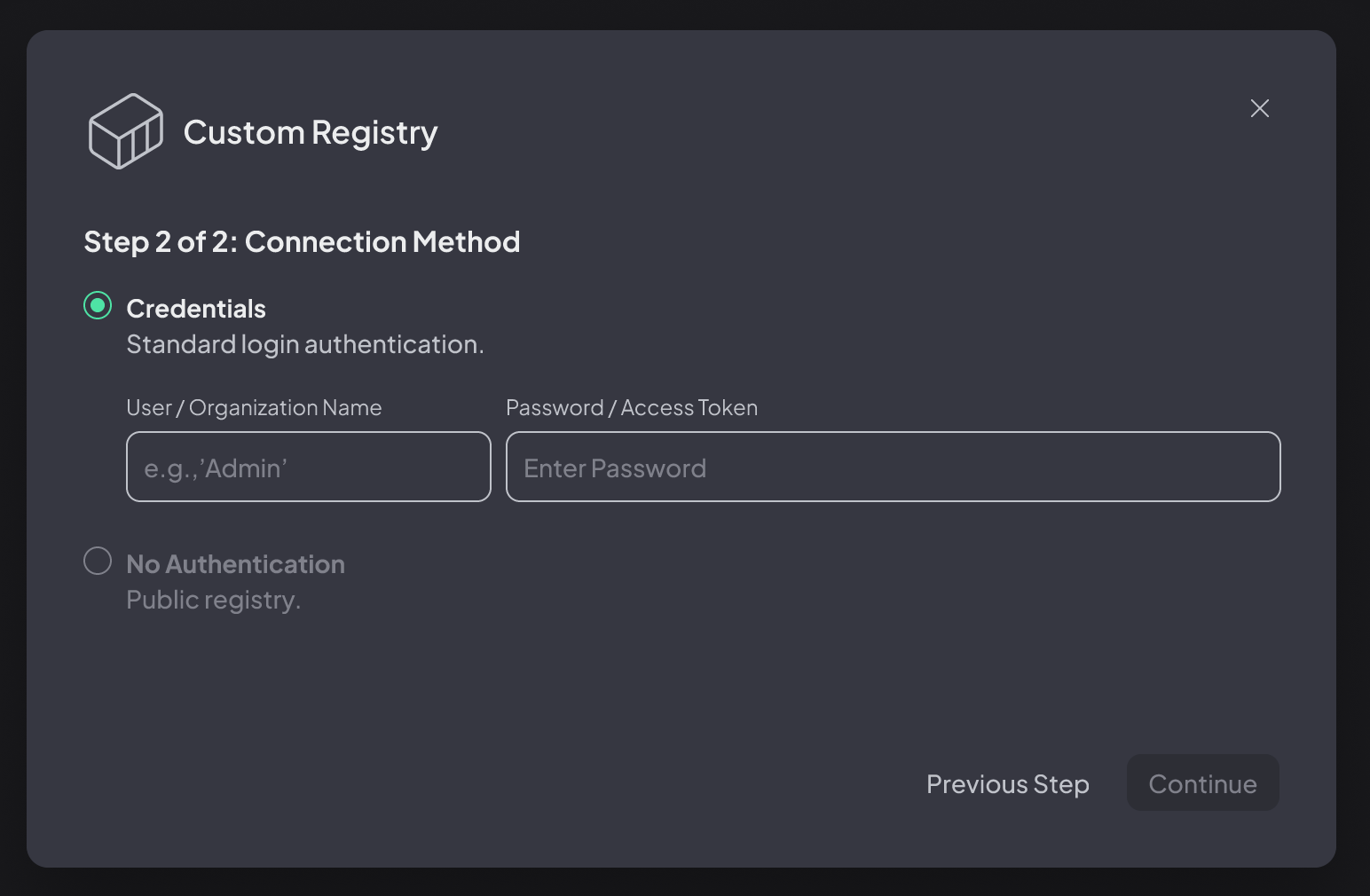Select the Credentials radio button
This screenshot has height=896, width=1370.
pyautogui.click(x=98, y=306)
